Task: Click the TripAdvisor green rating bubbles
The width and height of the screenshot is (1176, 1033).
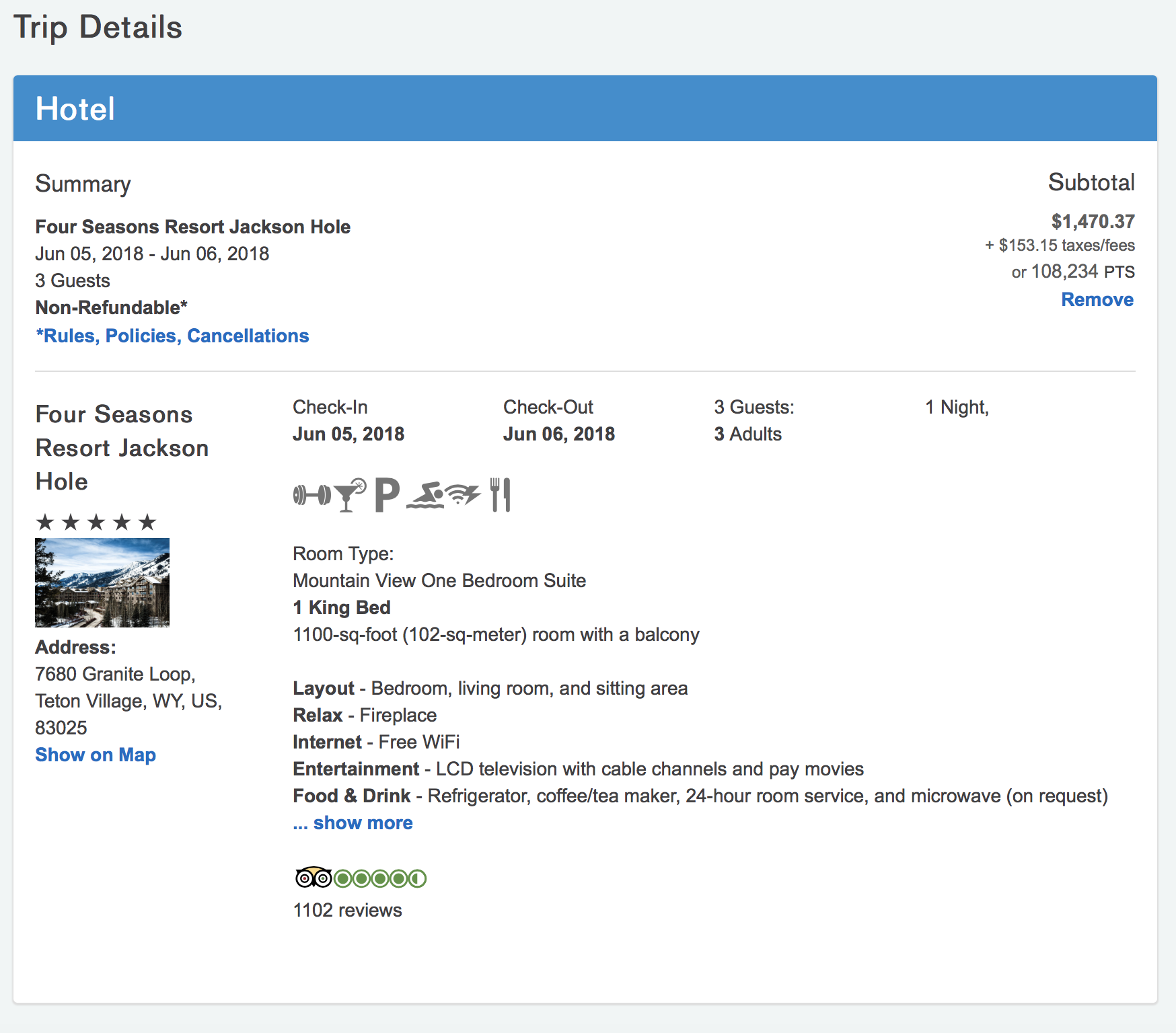Action: pos(380,878)
